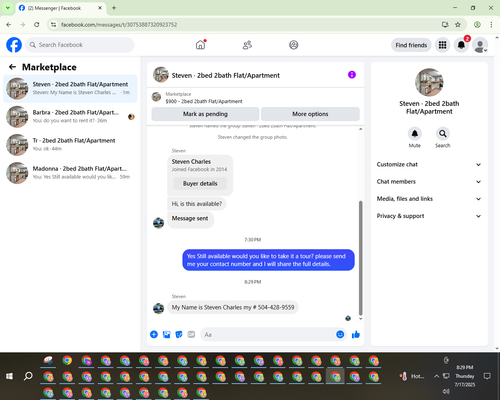This screenshot has width=500, height=400.
Task: Focus the Search Facebook field
Action: tap(80, 45)
